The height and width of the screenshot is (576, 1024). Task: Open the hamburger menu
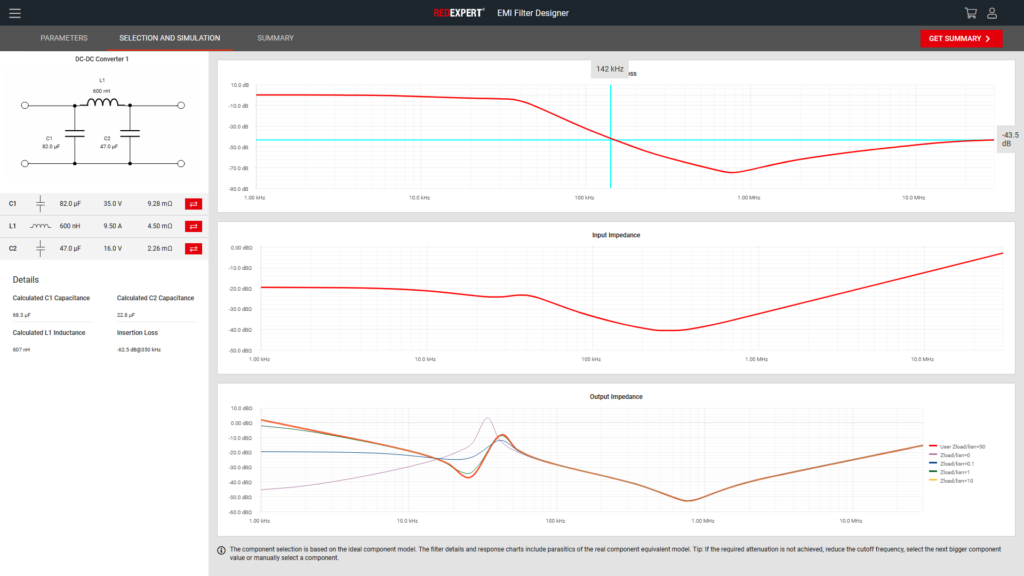(14, 13)
